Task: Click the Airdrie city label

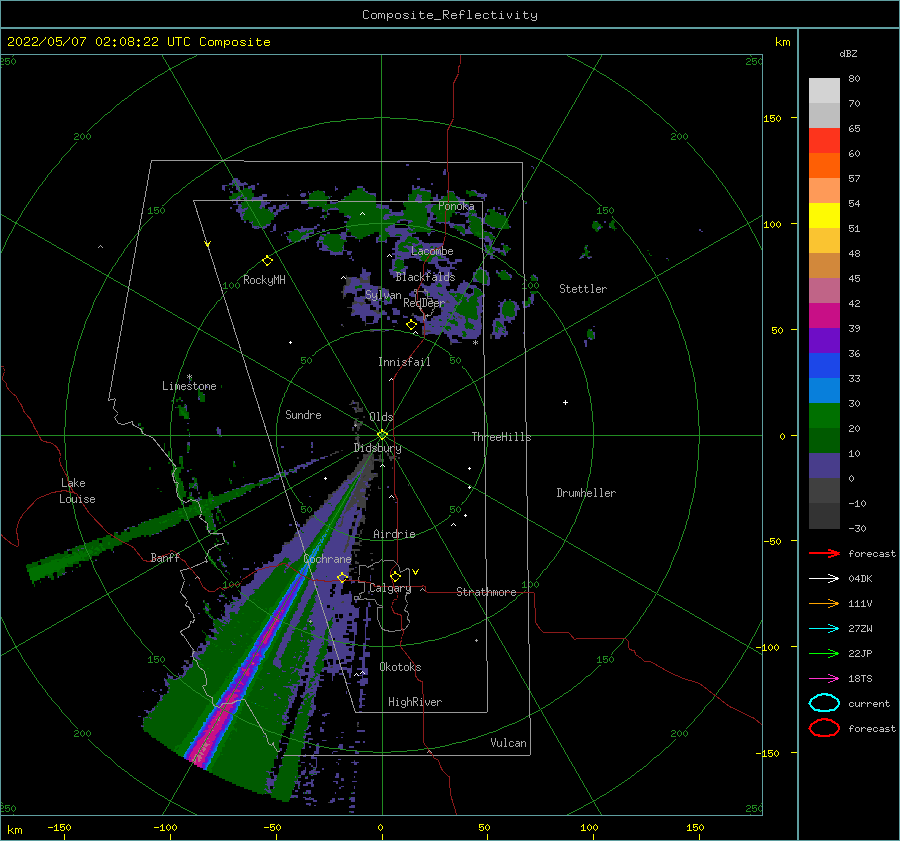Action: tap(394, 534)
